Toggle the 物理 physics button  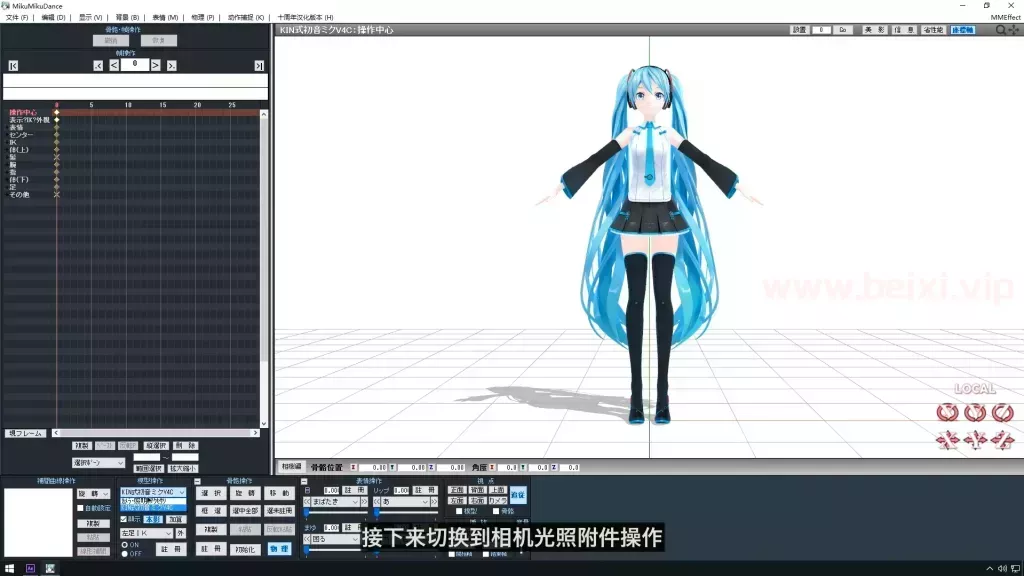279,549
